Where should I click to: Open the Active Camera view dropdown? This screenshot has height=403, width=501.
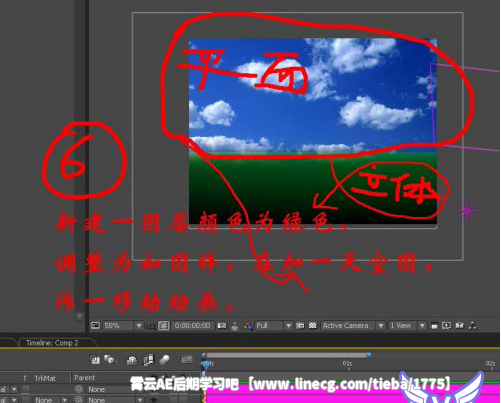[x=353, y=326]
